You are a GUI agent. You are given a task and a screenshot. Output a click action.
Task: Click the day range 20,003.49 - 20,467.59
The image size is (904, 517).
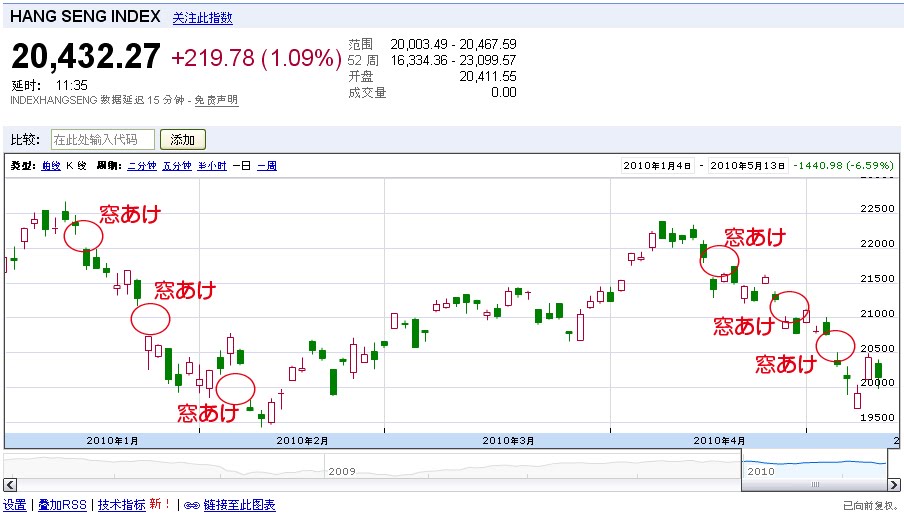point(453,44)
